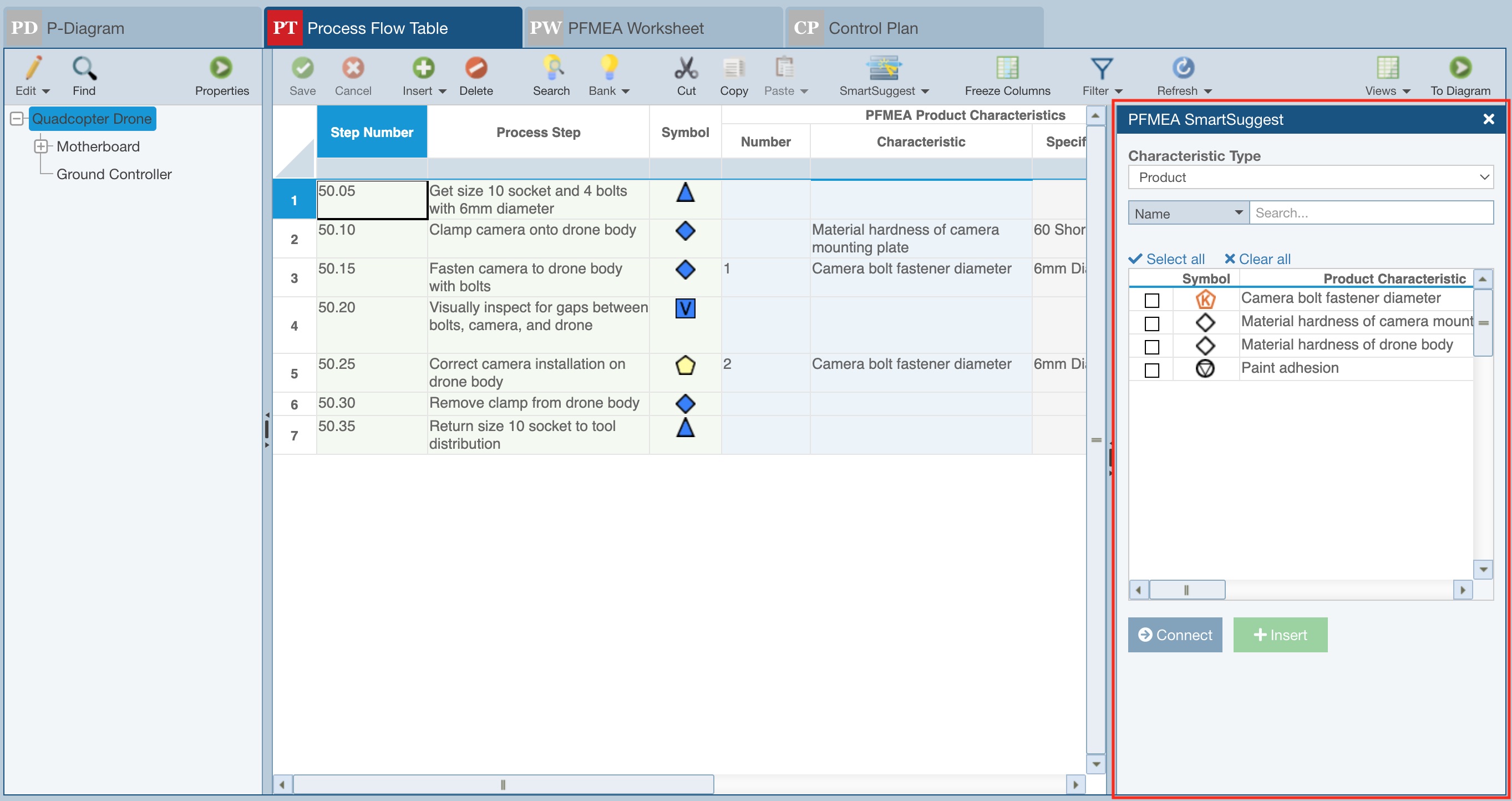Click the Copy toolbar icon
This screenshot has width=1512, height=801.
click(x=734, y=69)
